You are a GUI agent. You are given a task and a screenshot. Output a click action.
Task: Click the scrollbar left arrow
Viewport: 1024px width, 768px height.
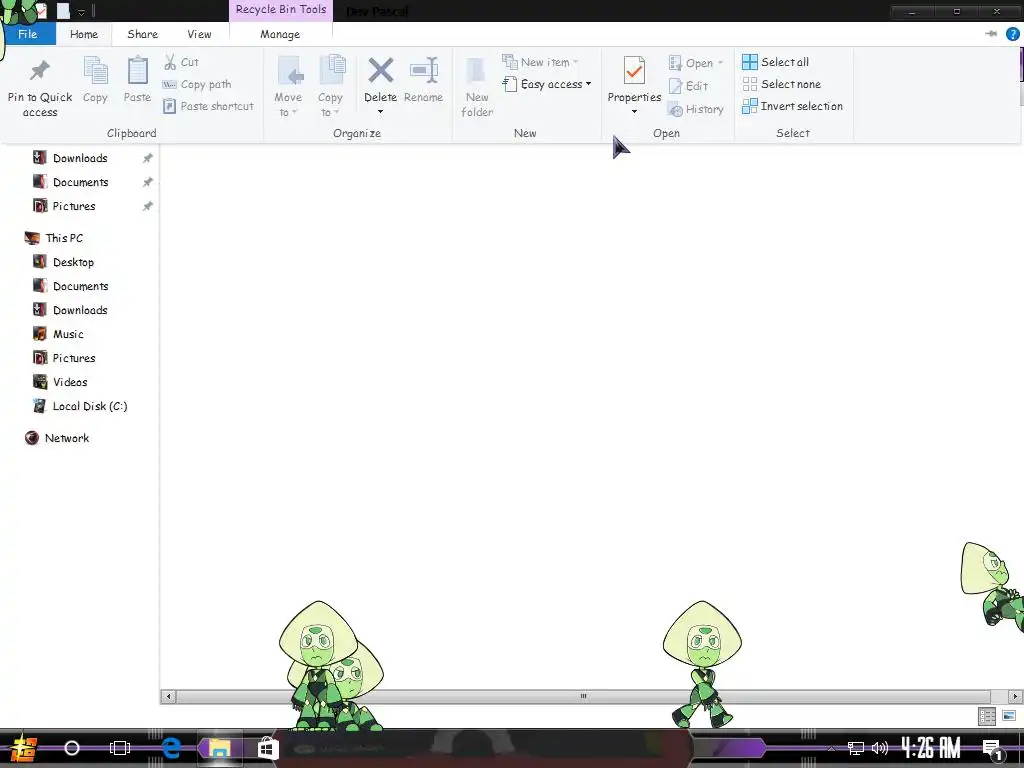168,696
